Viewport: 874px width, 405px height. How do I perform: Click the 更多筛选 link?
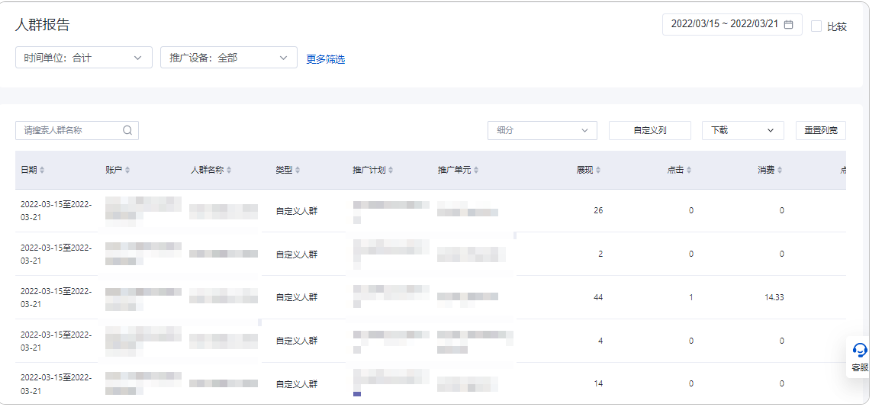326,59
